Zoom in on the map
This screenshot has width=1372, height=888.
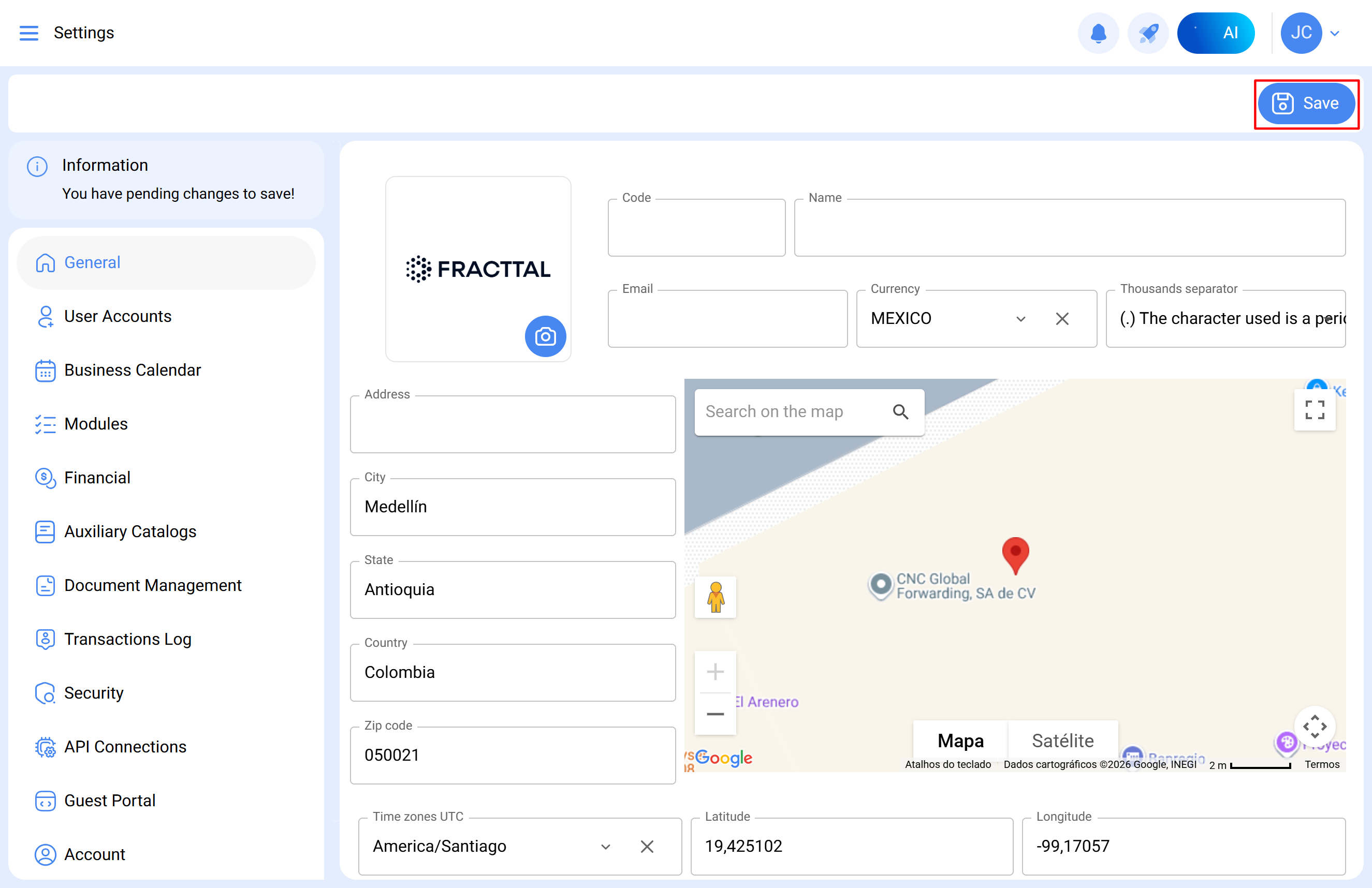715,671
